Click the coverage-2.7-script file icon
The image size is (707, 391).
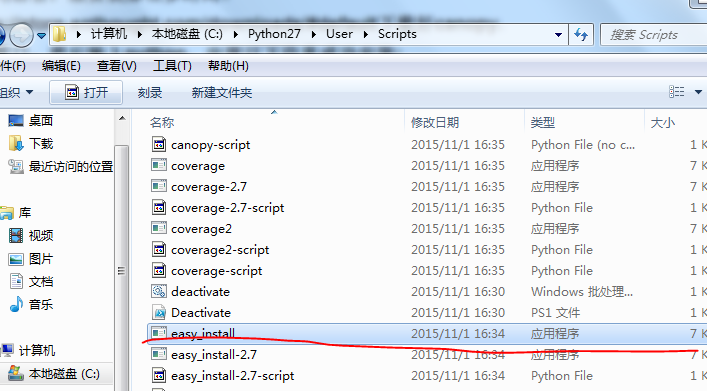[x=159, y=207]
